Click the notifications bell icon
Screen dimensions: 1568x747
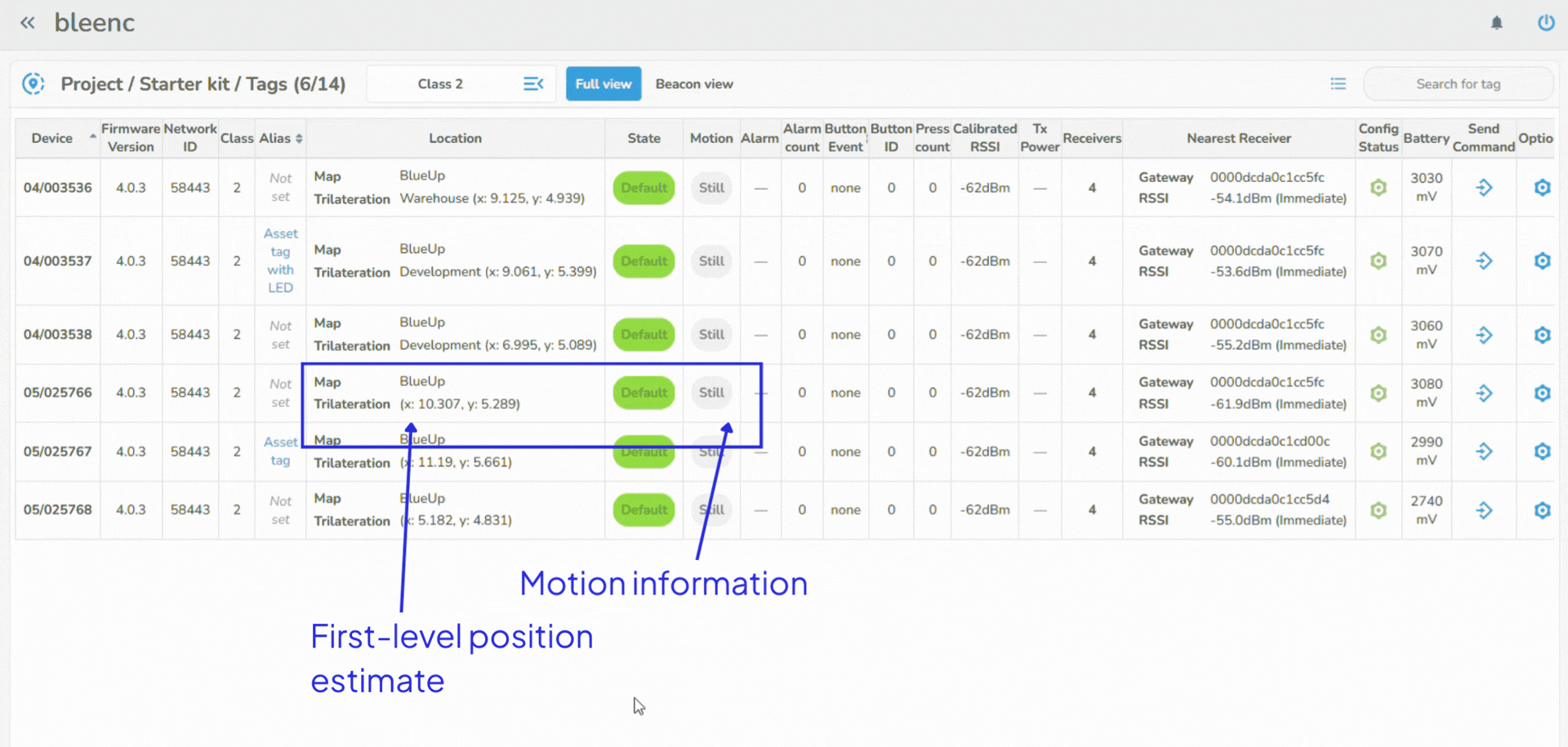(x=1497, y=22)
